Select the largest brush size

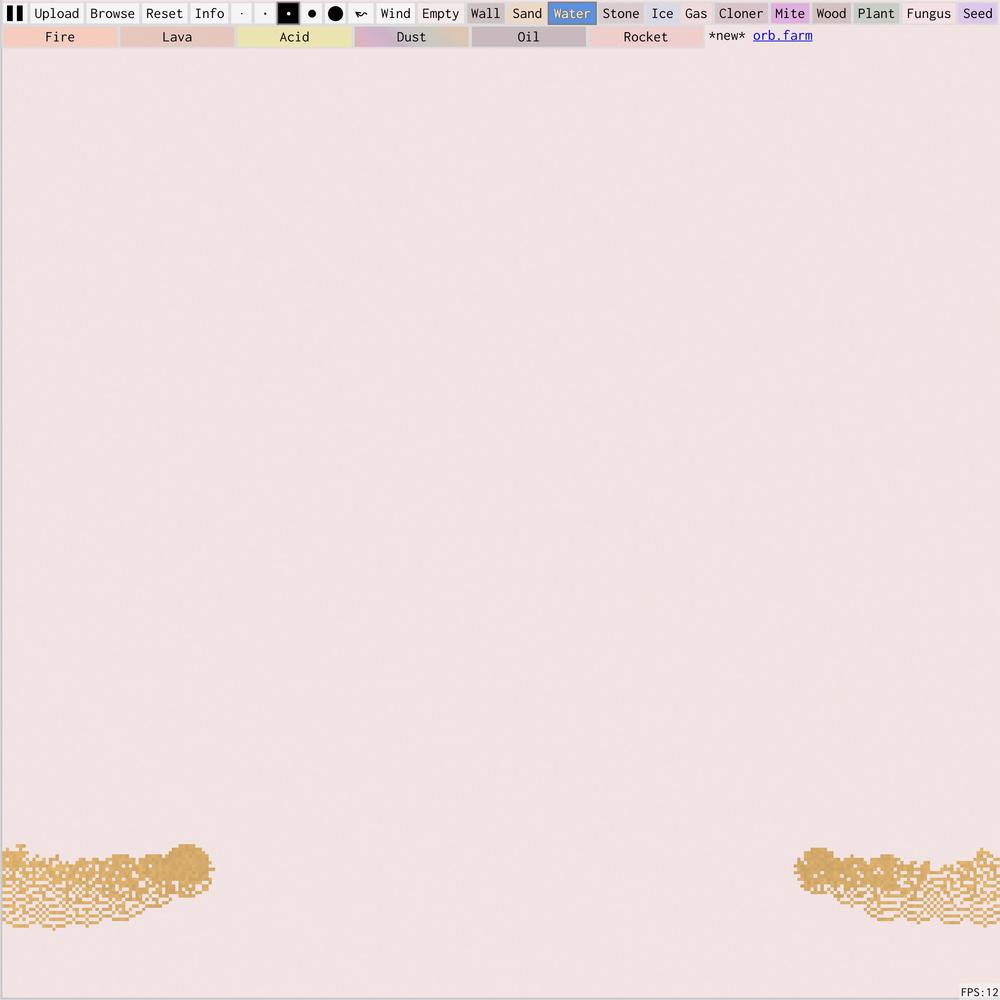(335, 13)
